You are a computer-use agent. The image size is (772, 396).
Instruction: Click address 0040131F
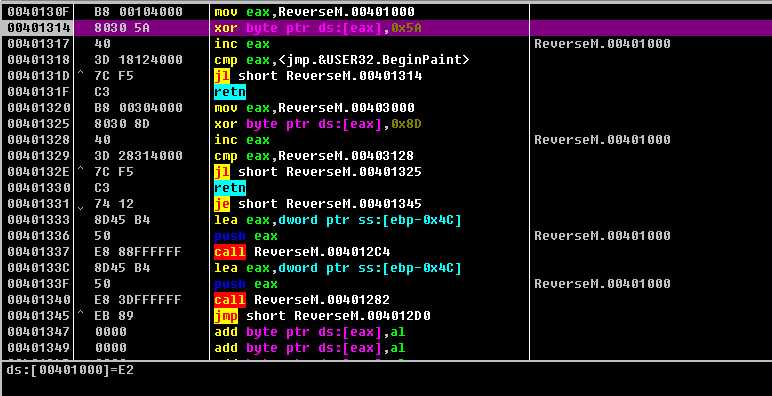click(x=39, y=92)
